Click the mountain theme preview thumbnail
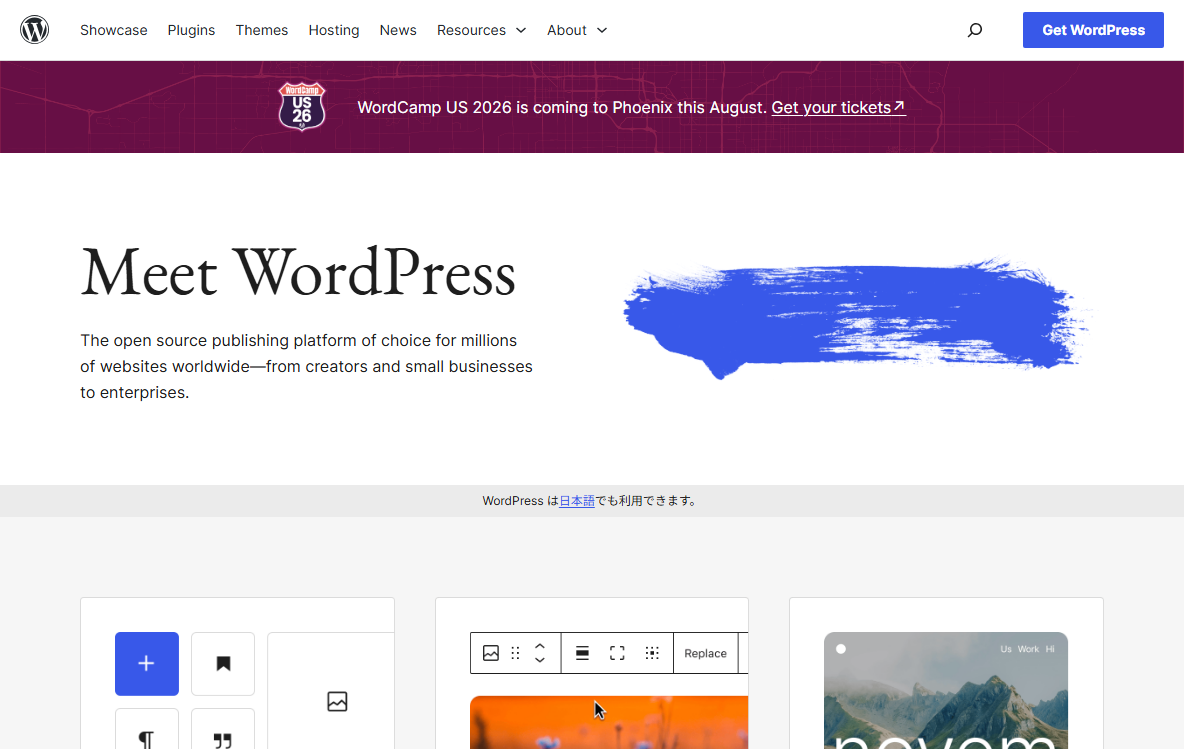The width and height of the screenshot is (1184, 749). coord(945,691)
